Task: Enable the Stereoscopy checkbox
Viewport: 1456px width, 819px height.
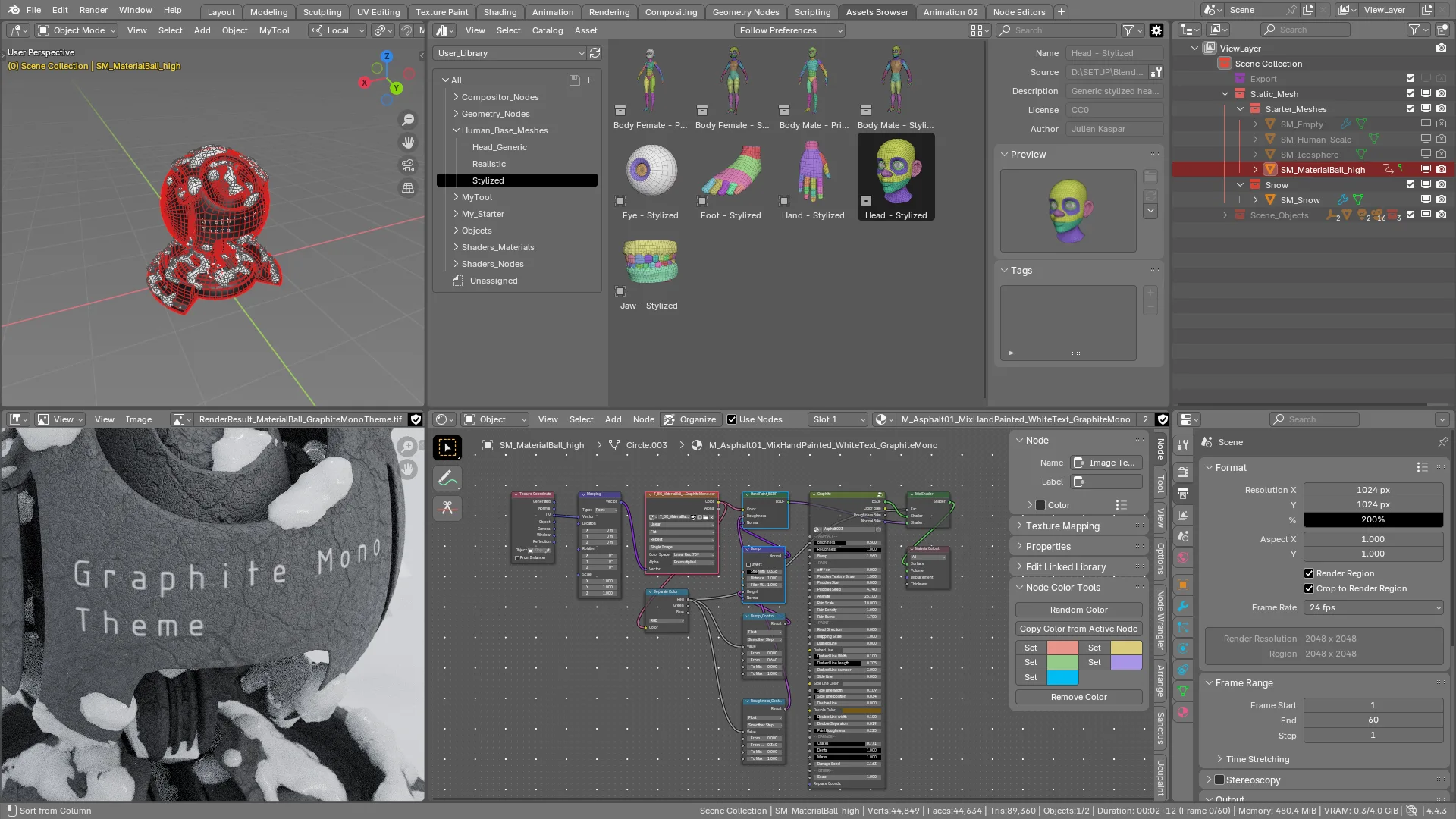Action: point(1219,780)
